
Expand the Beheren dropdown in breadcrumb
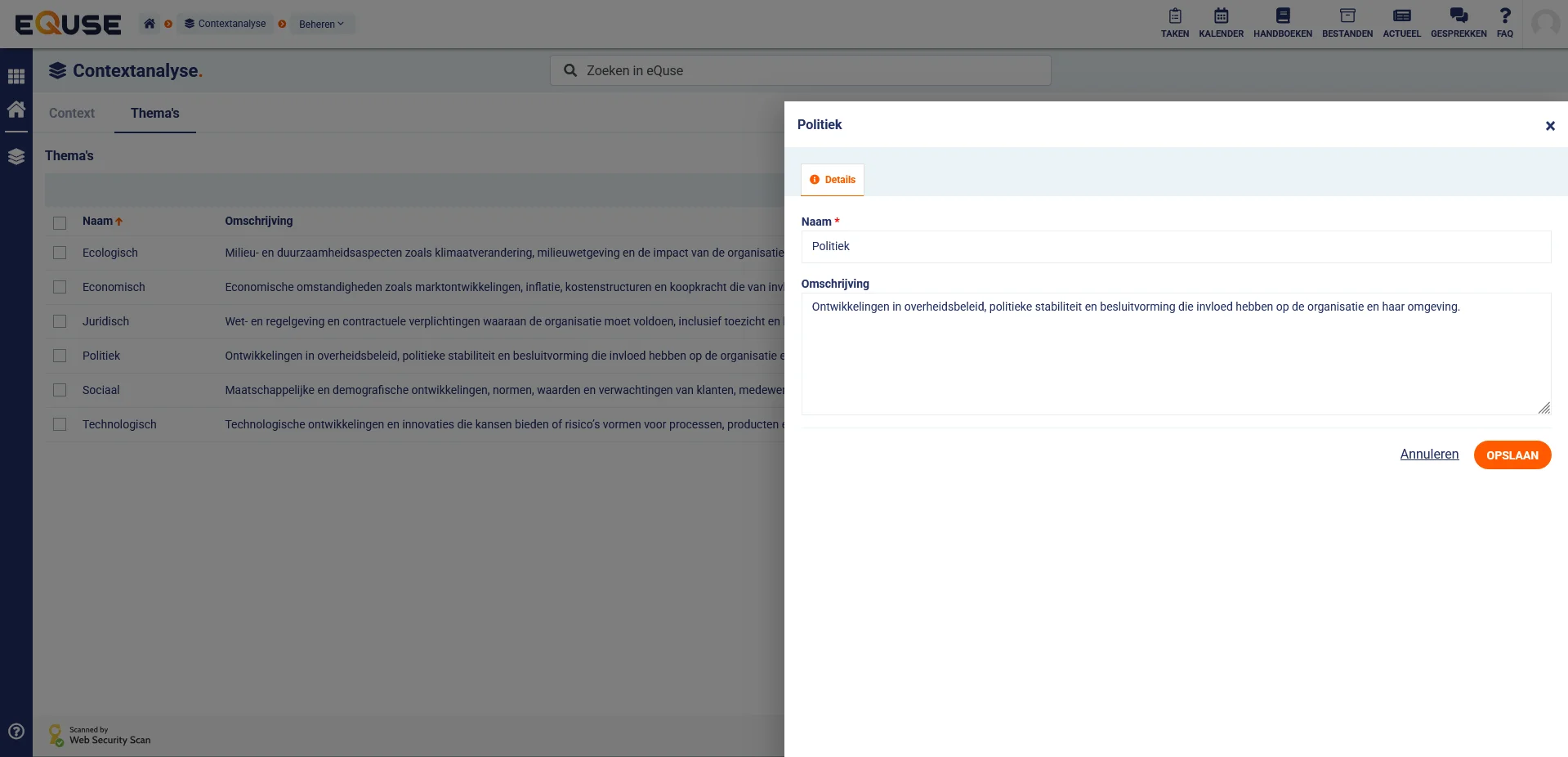click(x=321, y=25)
